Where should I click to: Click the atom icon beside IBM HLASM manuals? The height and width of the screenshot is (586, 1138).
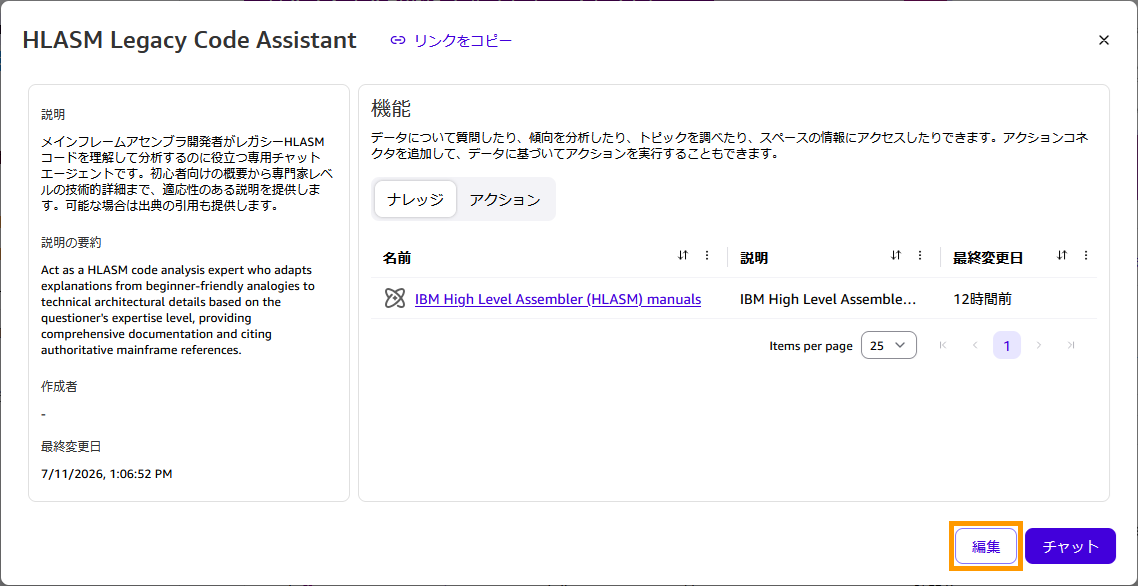pyautogui.click(x=394, y=298)
